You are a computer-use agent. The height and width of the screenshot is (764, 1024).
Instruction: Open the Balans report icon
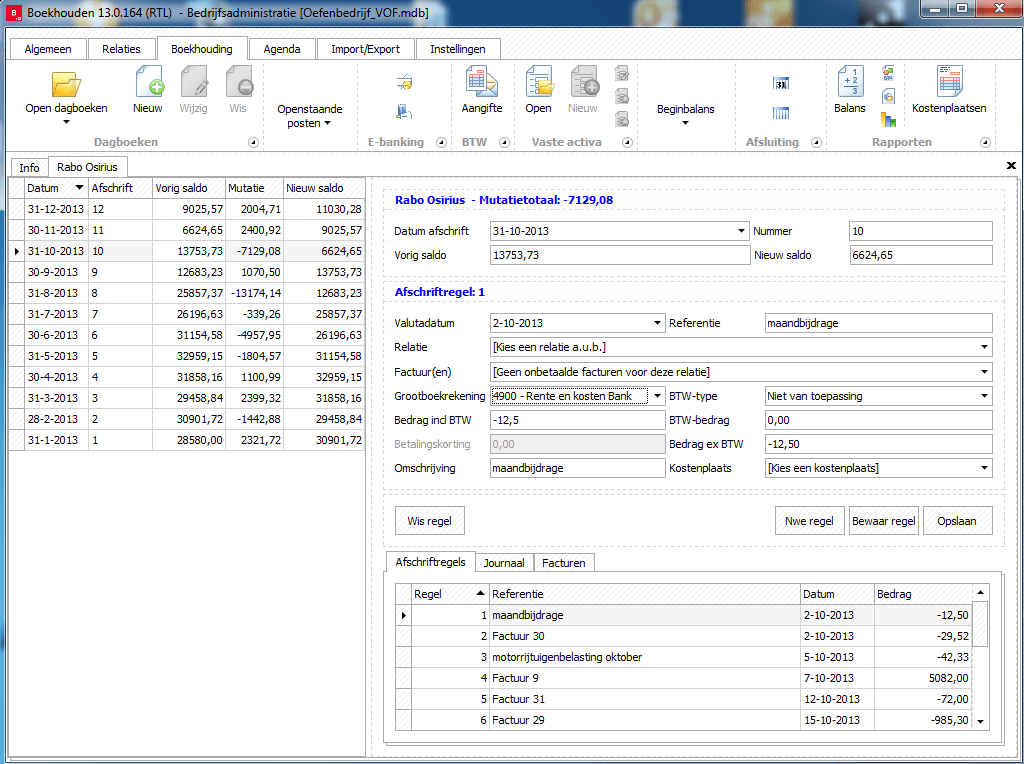(849, 84)
